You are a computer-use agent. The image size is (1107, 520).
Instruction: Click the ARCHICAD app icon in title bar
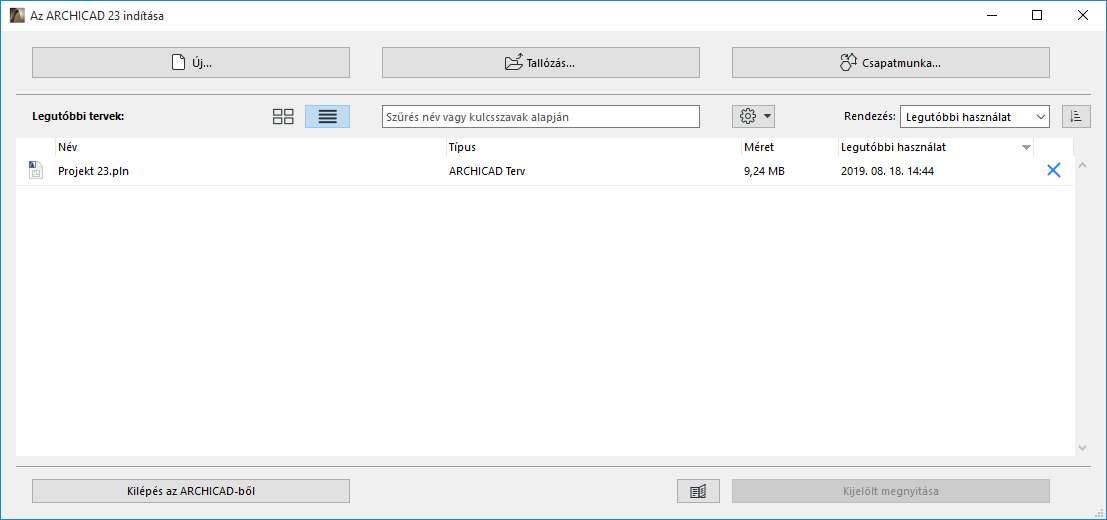pos(18,16)
